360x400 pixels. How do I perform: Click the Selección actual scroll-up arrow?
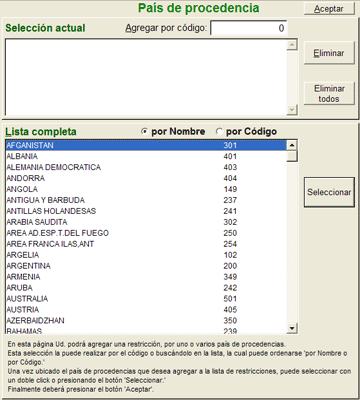click(x=292, y=45)
